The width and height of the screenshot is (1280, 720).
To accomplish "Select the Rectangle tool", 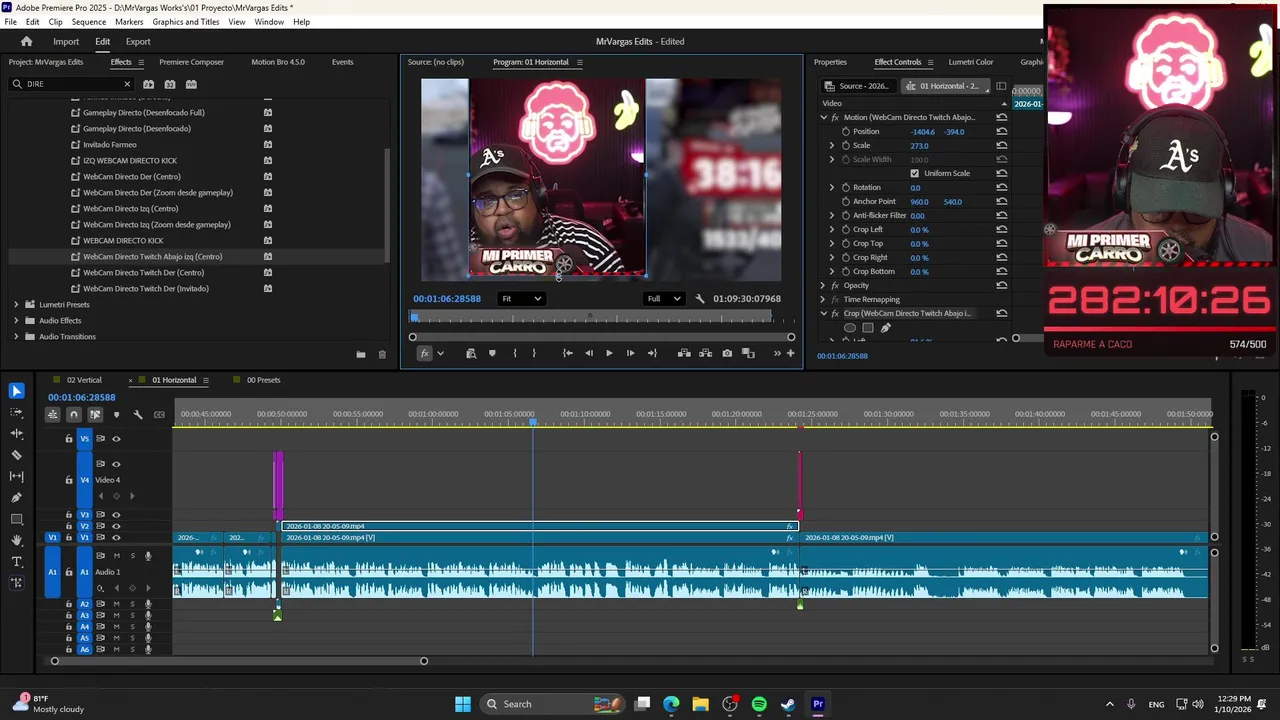I will pyautogui.click(x=16, y=519).
